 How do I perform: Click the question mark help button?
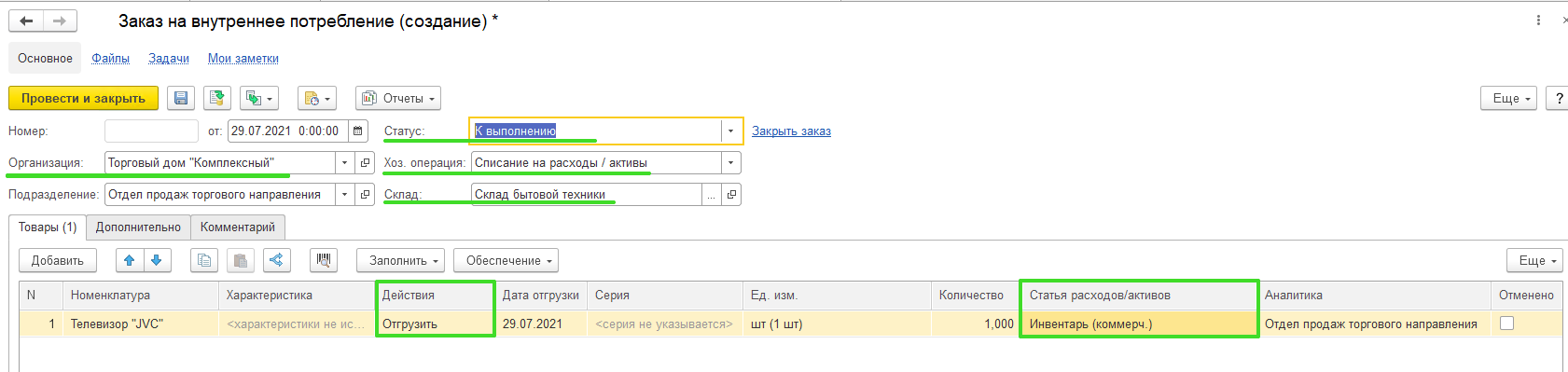click(x=1558, y=98)
